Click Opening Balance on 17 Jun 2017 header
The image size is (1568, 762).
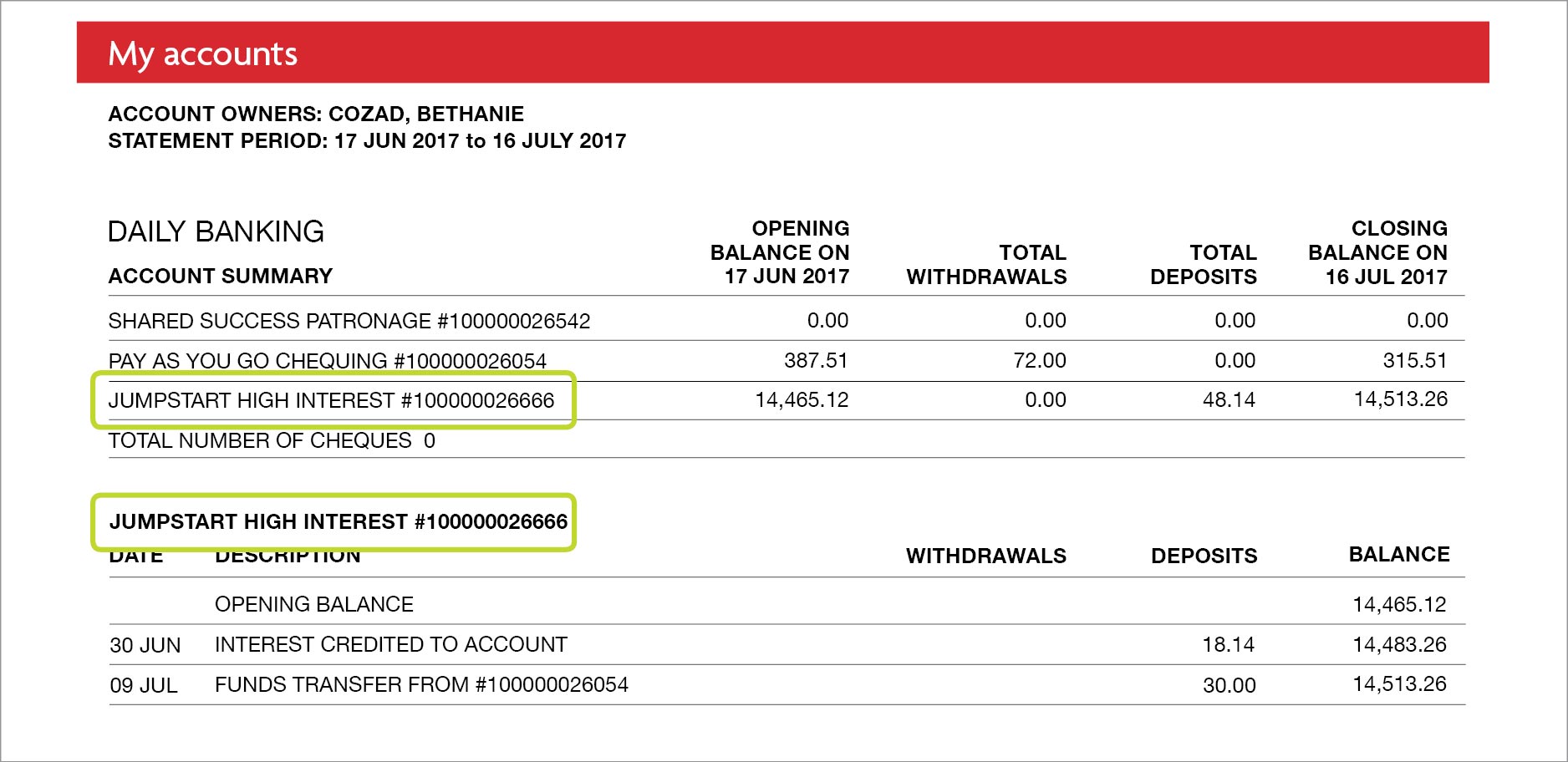[x=780, y=252]
